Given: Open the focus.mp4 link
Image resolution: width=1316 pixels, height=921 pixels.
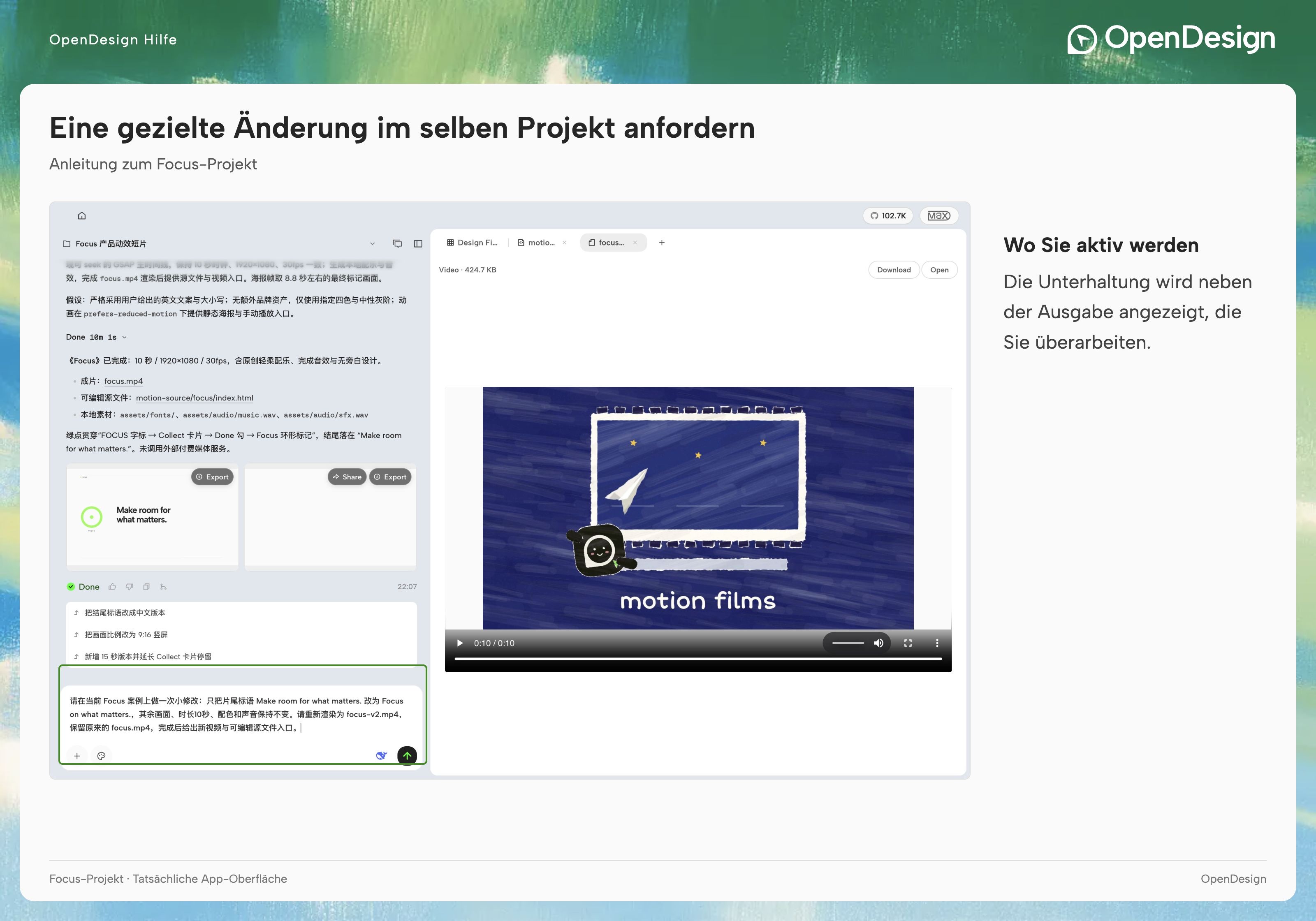Looking at the screenshot, I should click(x=123, y=381).
